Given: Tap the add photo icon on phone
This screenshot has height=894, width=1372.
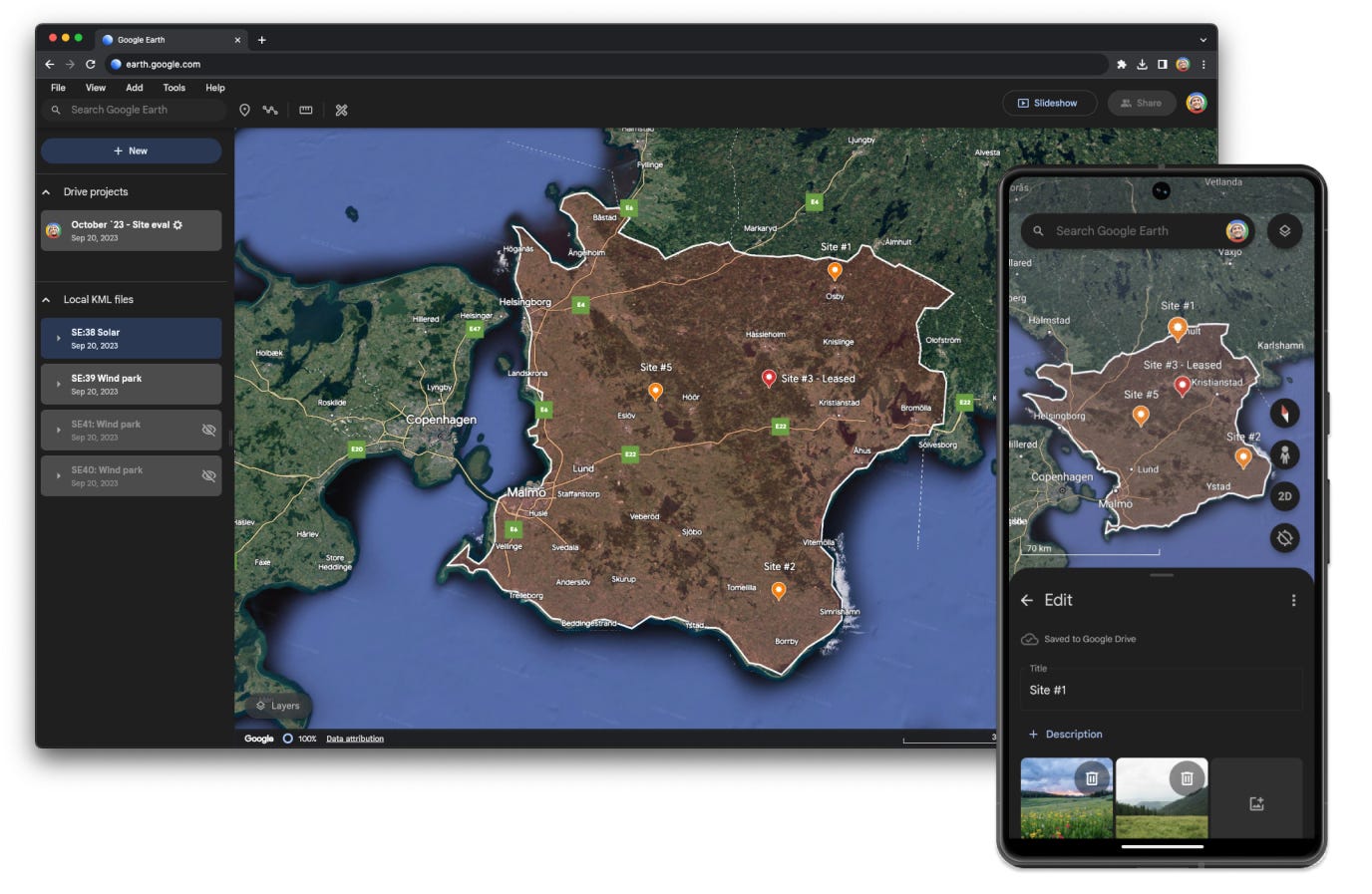Looking at the screenshot, I should click(x=1256, y=802).
